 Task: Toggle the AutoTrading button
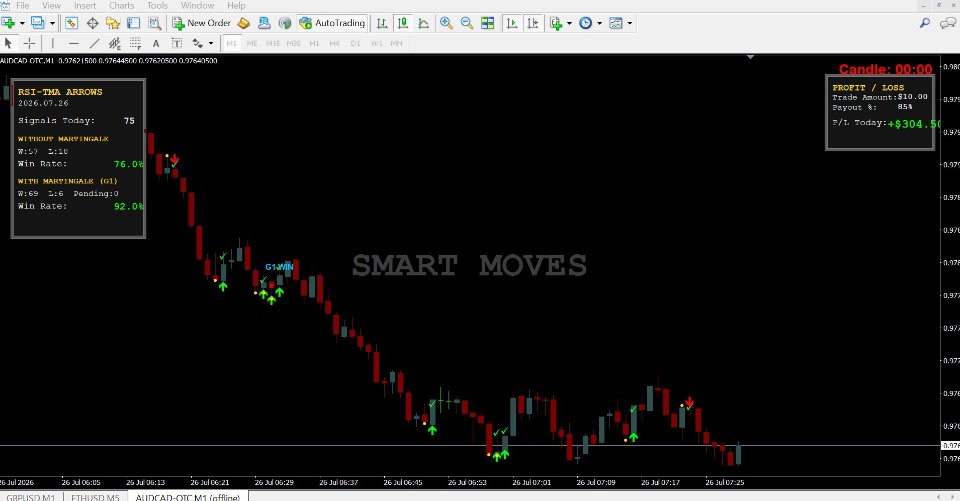pos(332,23)
